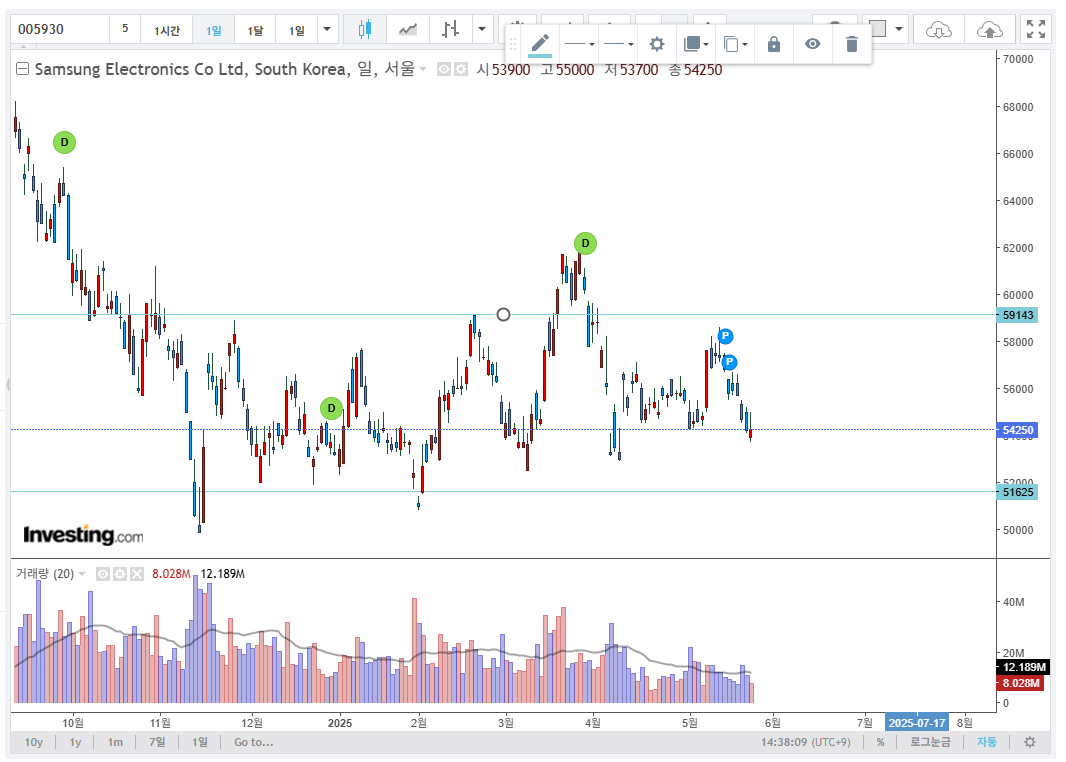Click the 12.189M volume axis label
Screen dimensions: 1066x762
click(1023, 667)
